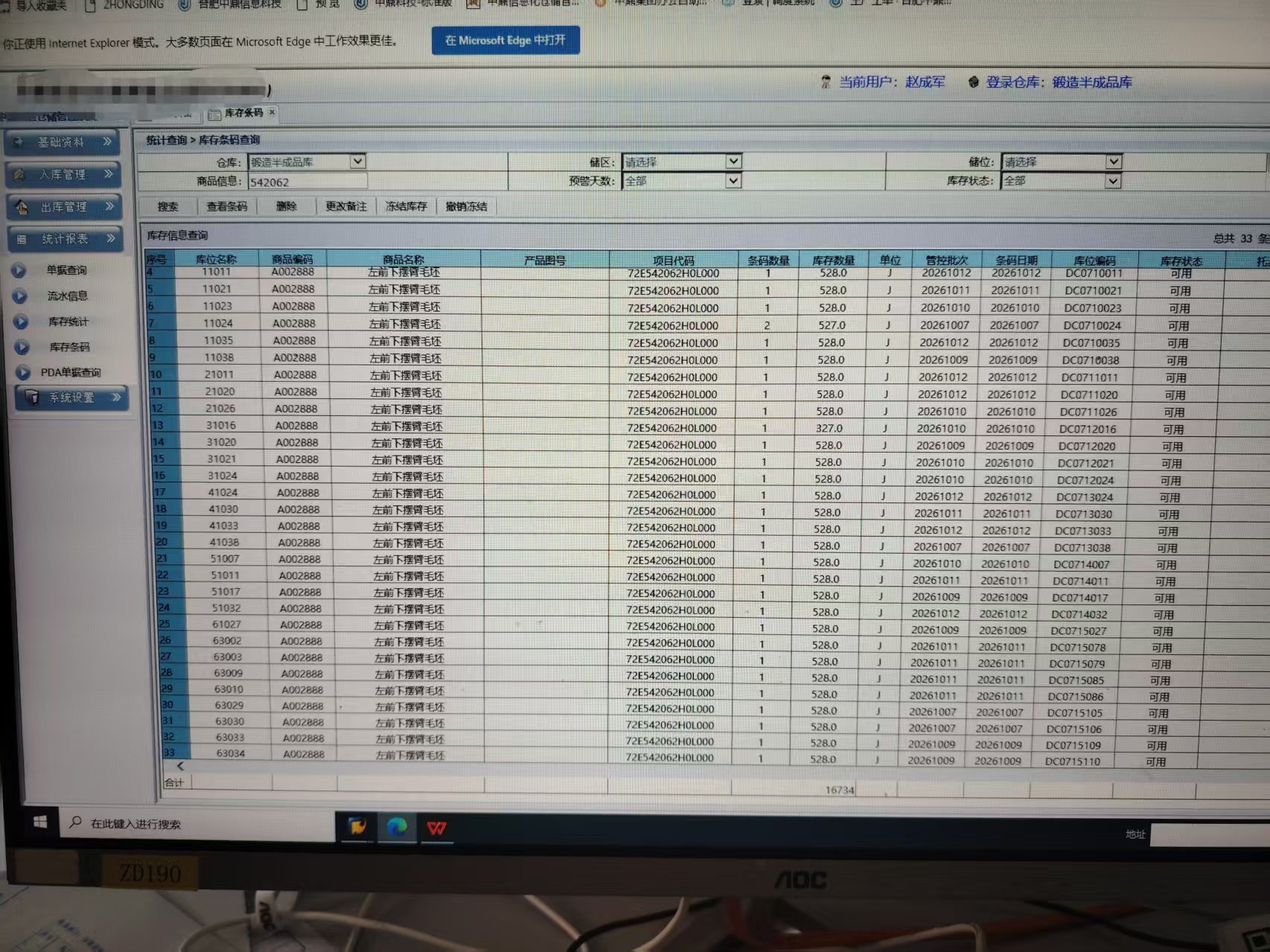Click the arrow icon beside 库存统计
Viewport: 1270px width, 952px height.
point(21,322)
